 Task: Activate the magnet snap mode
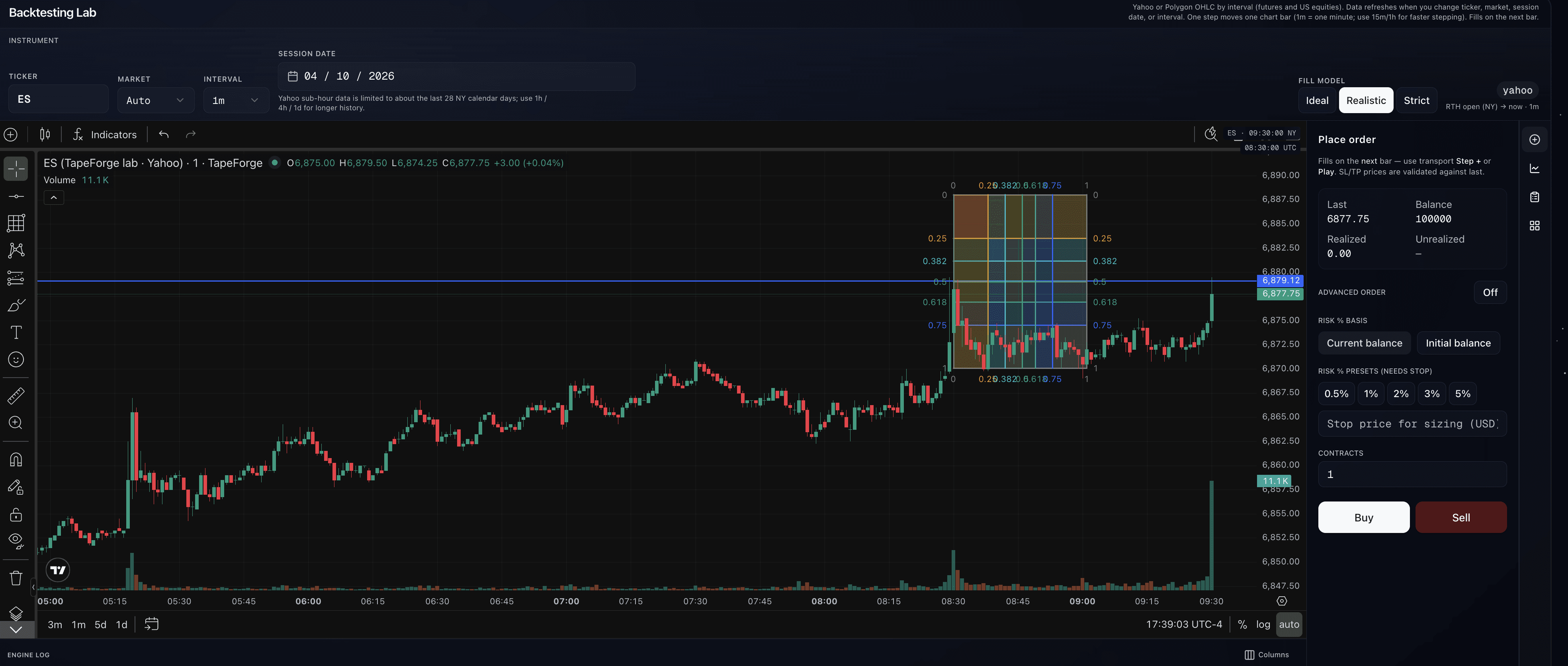tap(16, 460)
